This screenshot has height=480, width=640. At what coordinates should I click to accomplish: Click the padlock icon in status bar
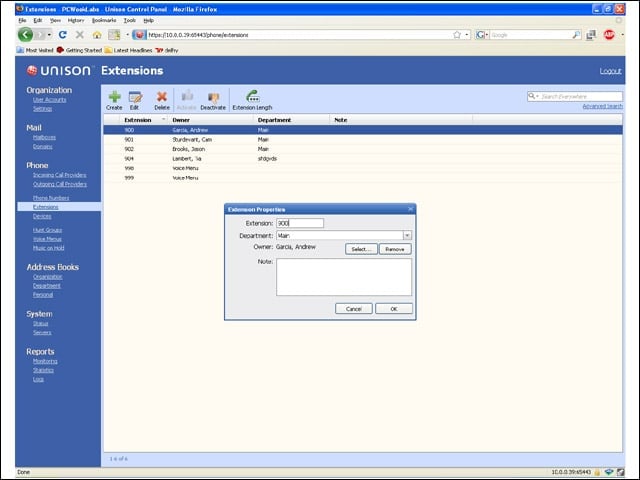(x=597, y=472)
